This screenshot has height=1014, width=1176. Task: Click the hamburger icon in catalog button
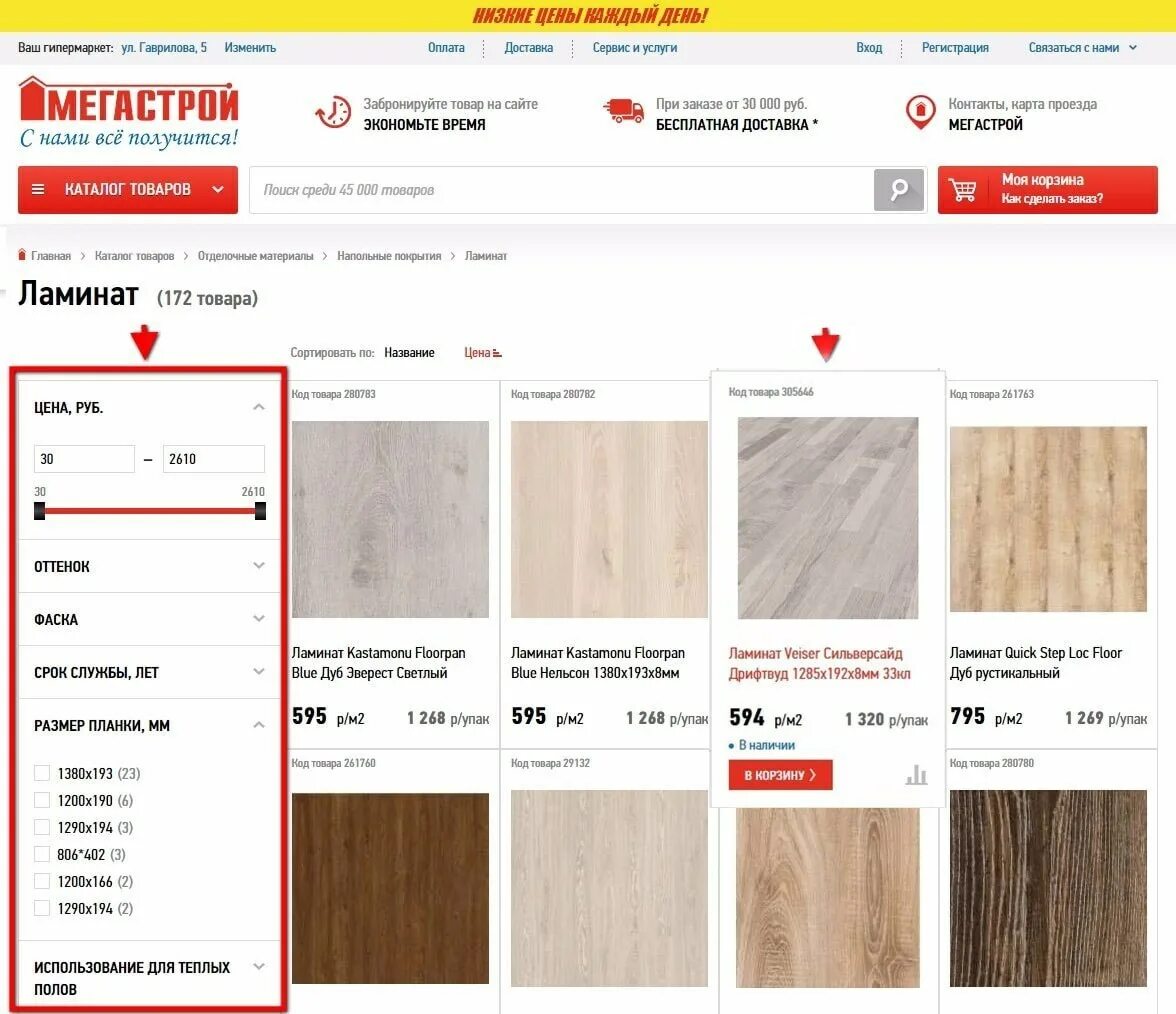coord(38,190)
